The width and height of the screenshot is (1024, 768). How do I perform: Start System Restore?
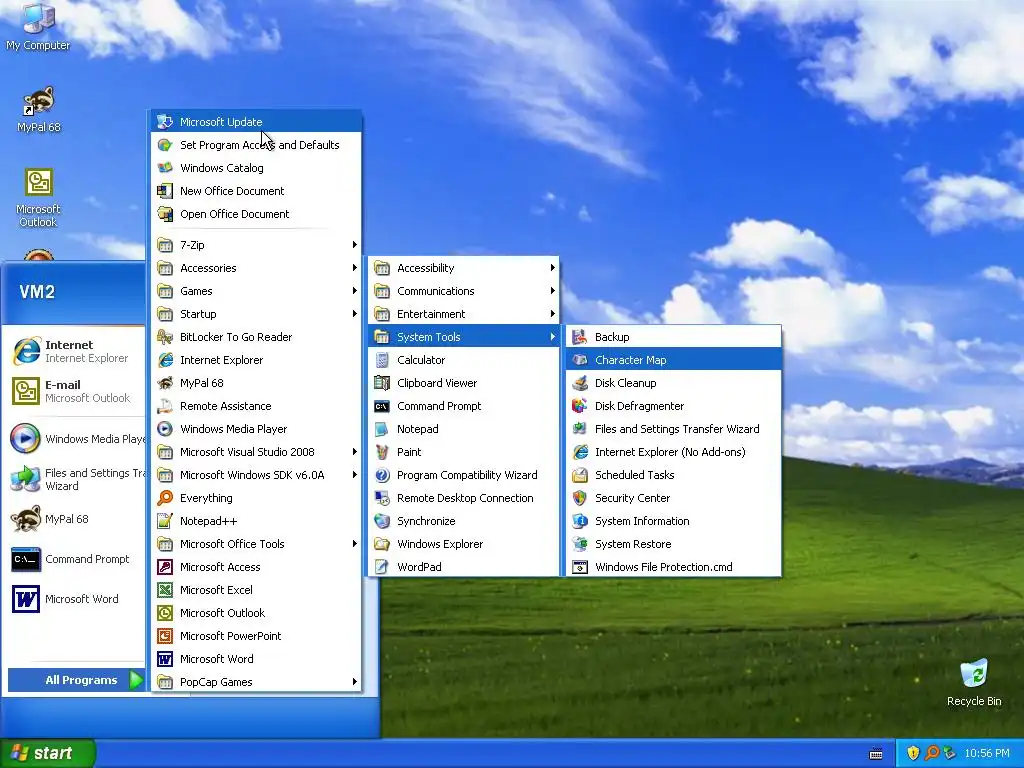673,544
